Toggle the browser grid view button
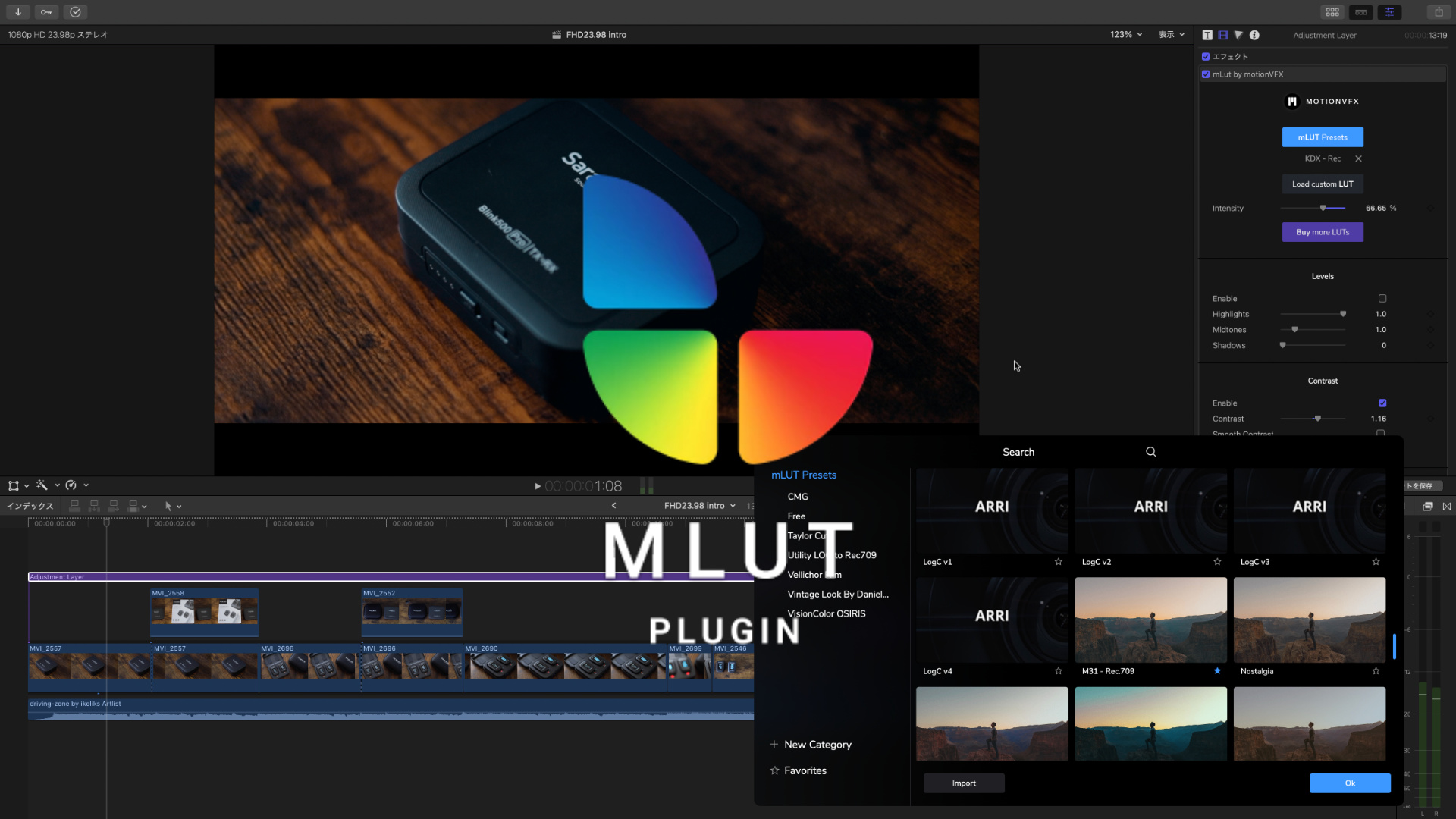This screenshot has width=1456, height=819. point(1332,12)
